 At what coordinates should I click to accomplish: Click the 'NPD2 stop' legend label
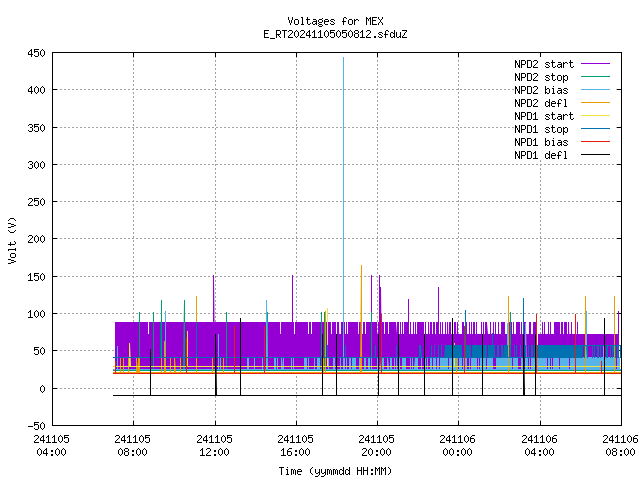coord(541,77)
